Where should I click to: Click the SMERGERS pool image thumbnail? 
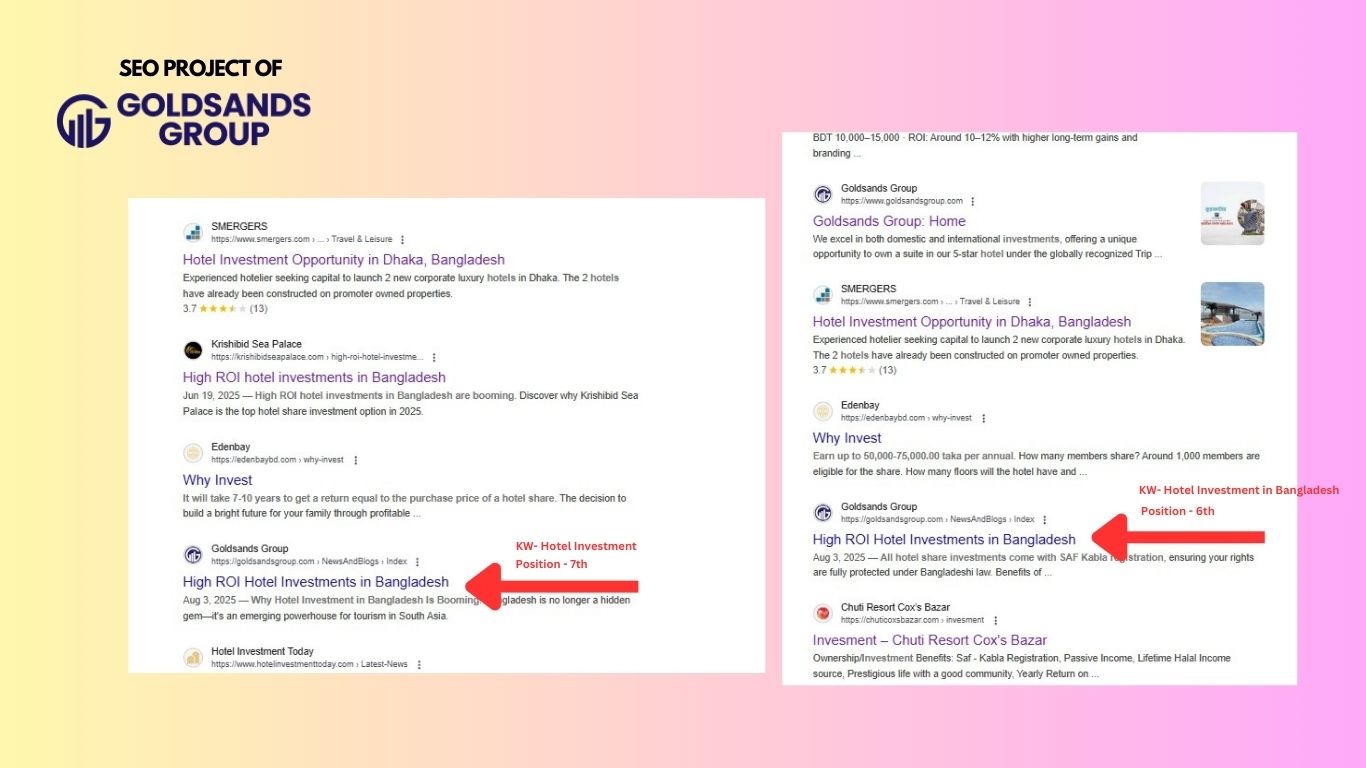click(1232, 314)
